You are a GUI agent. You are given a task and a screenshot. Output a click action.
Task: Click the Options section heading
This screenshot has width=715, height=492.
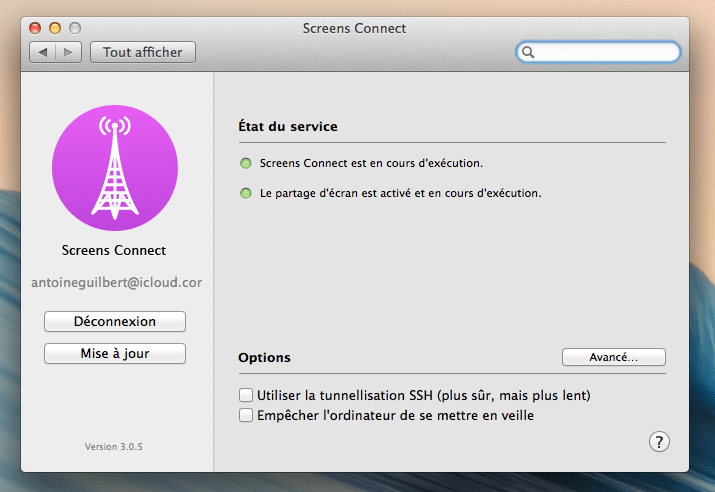(264, 357)
